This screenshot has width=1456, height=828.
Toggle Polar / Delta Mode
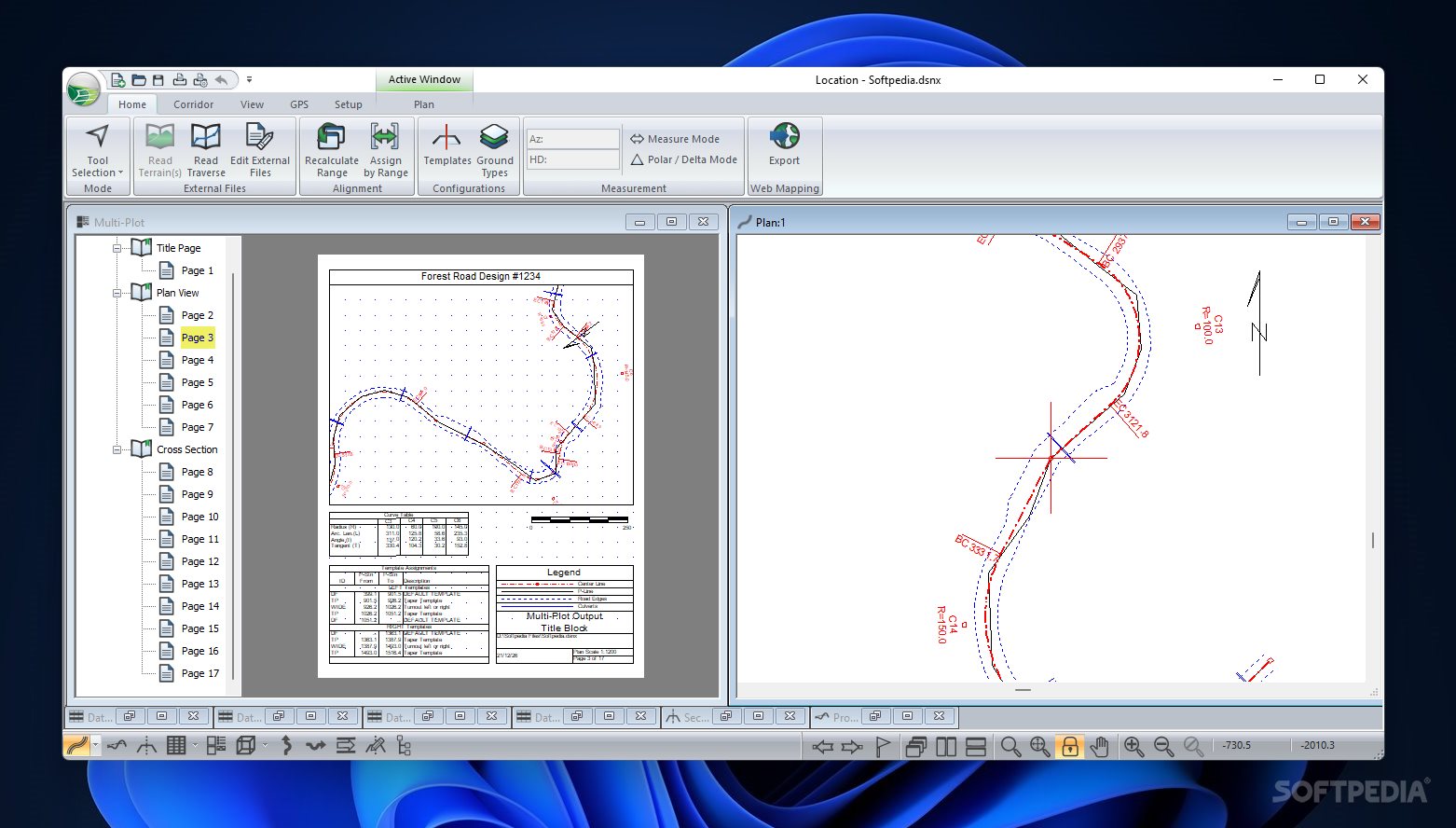684,159
